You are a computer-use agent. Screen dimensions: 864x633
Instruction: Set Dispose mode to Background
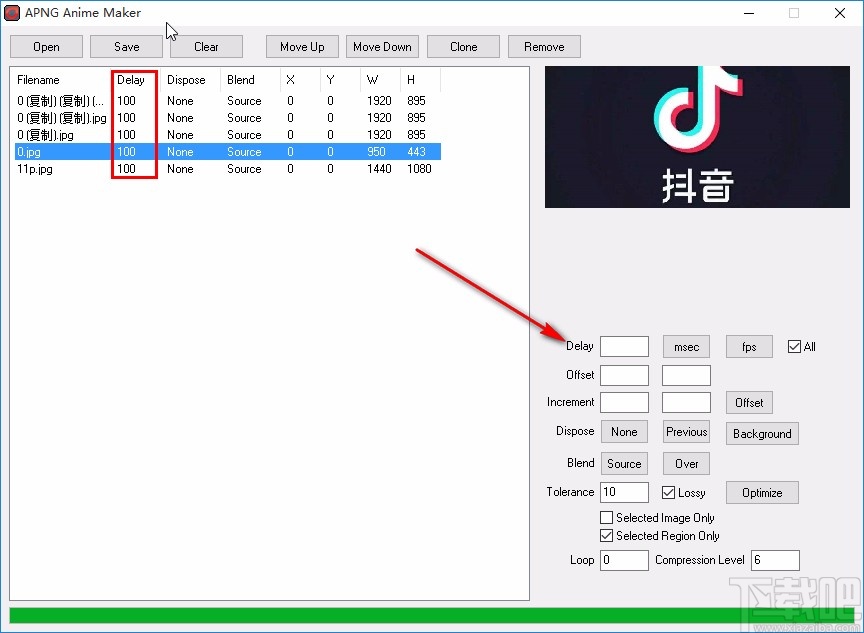(762, 434)
